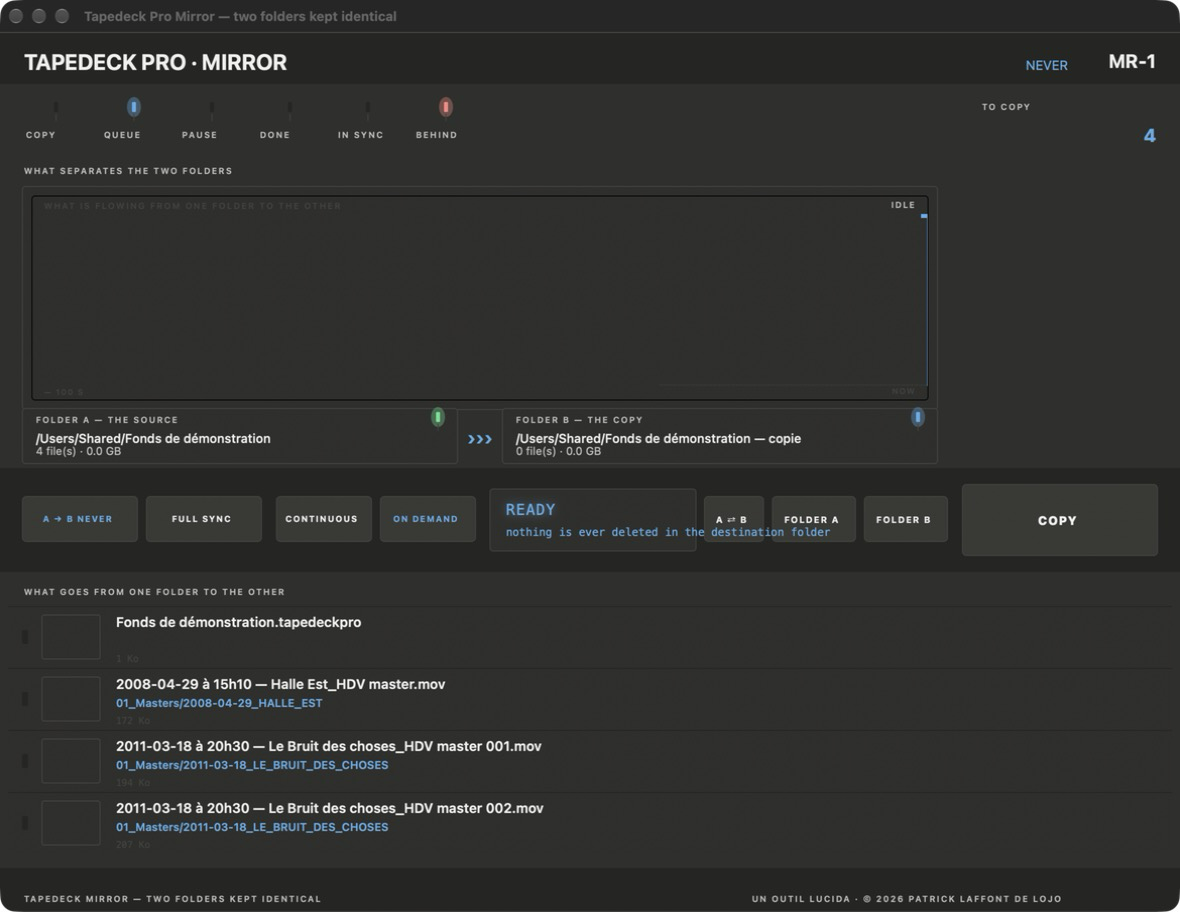The height and width of the screenshot is (912, 1180).
Task: Click the NEVER link in header
Action: (1046, 65)
